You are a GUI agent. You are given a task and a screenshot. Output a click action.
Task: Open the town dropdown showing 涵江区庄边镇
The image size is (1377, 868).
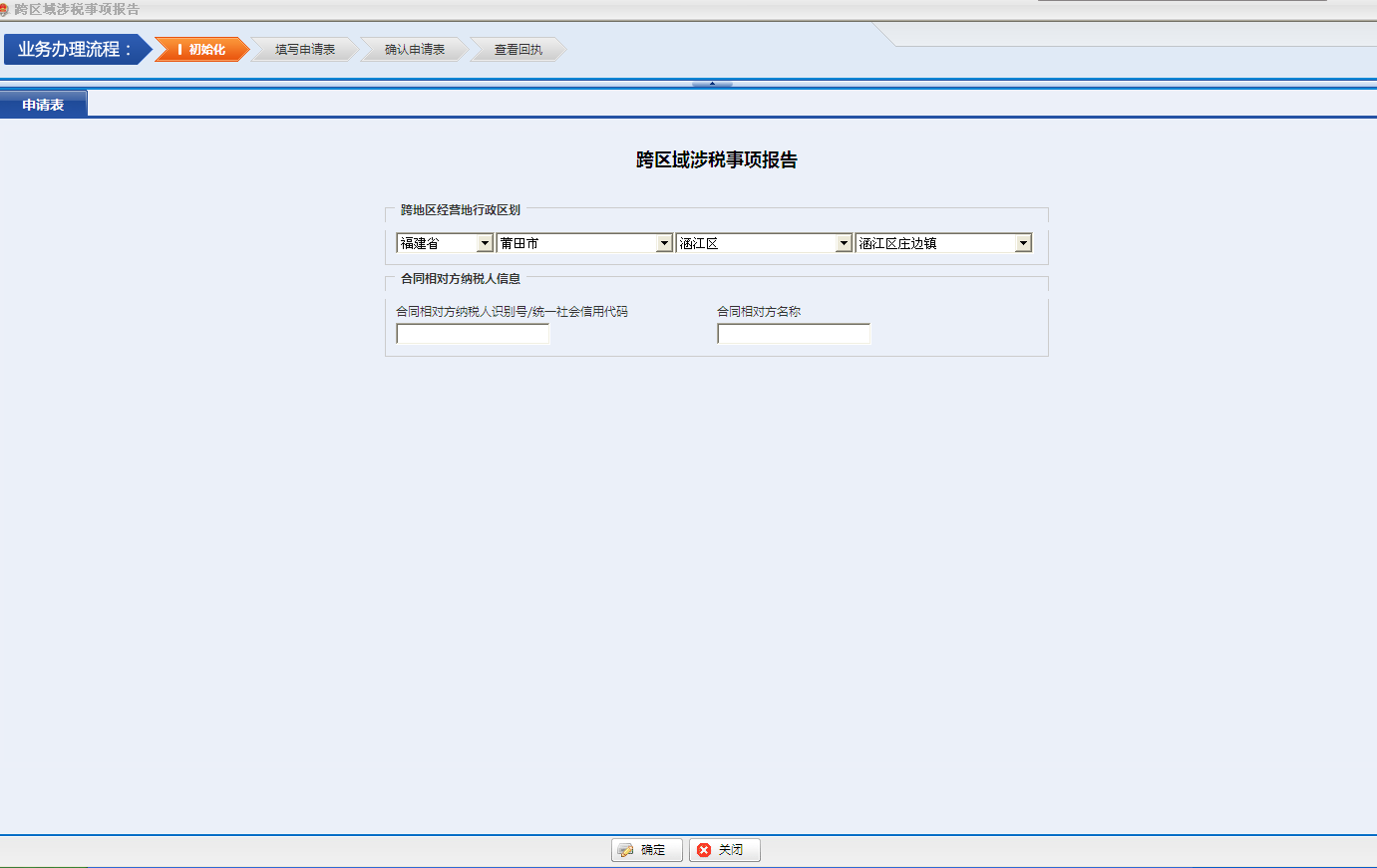click(x=943, y=243)
